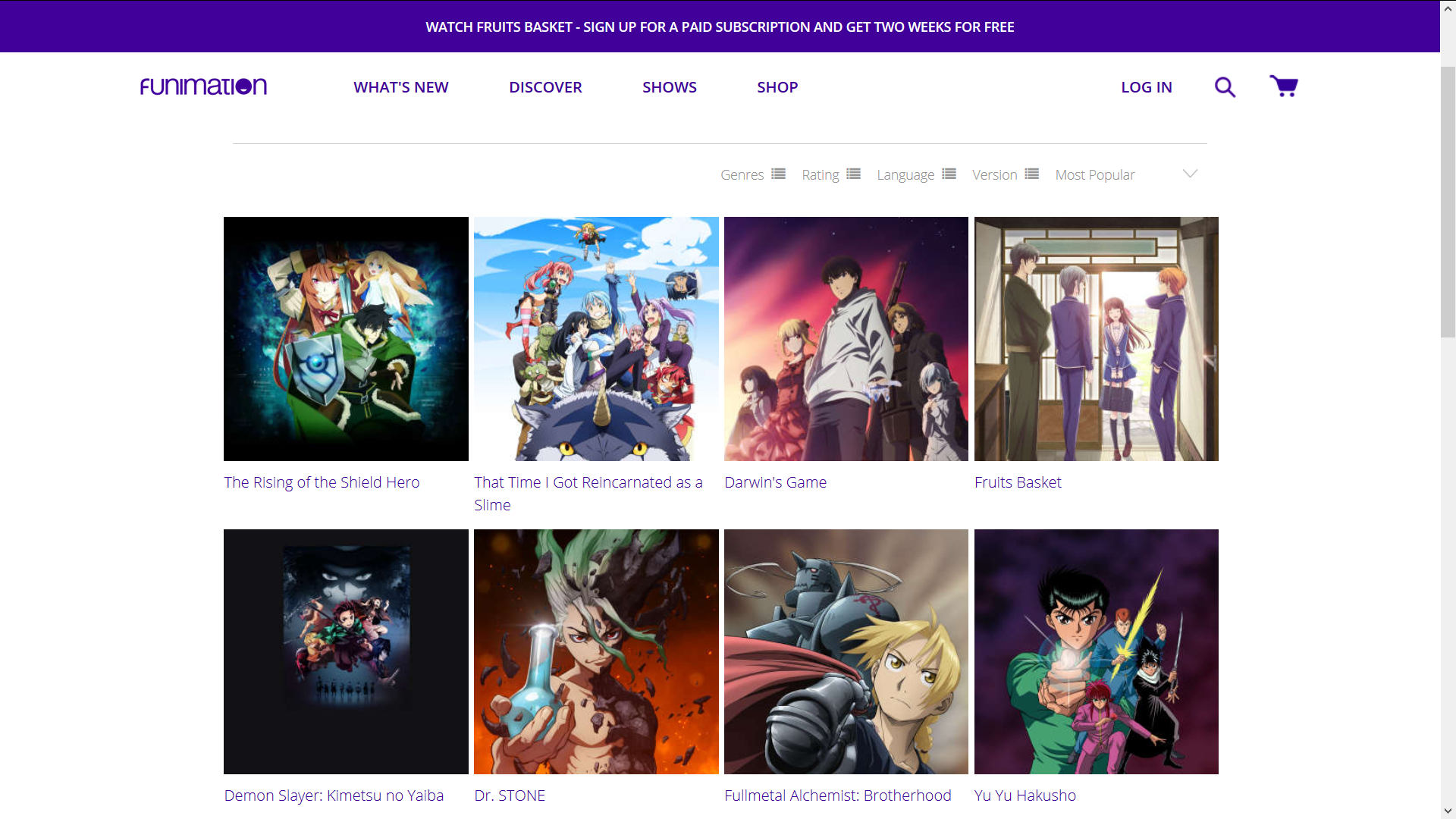
Task: Click the Funimation logo
Action: 203,86
